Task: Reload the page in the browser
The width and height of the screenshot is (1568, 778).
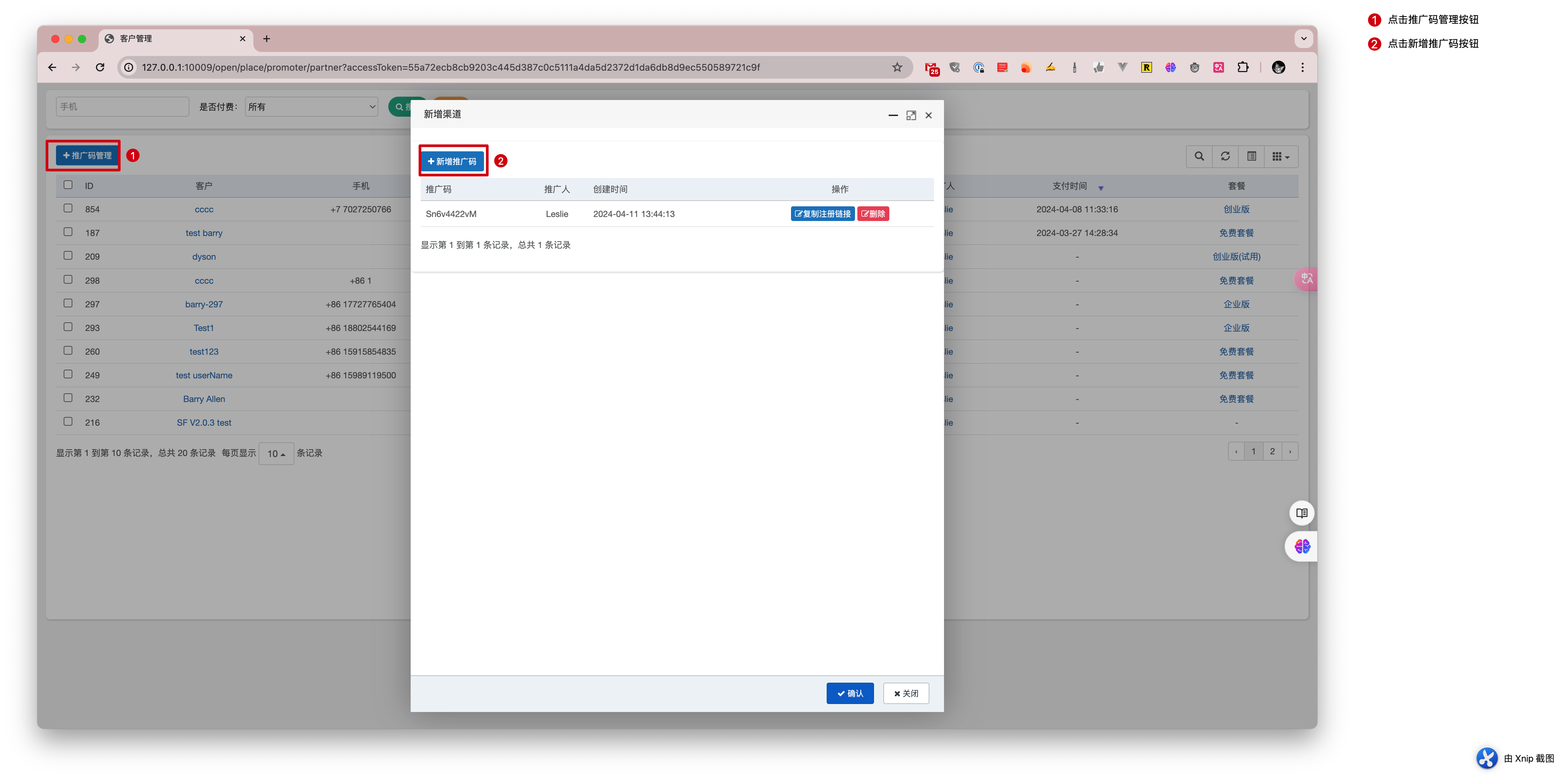Action: 100,68
